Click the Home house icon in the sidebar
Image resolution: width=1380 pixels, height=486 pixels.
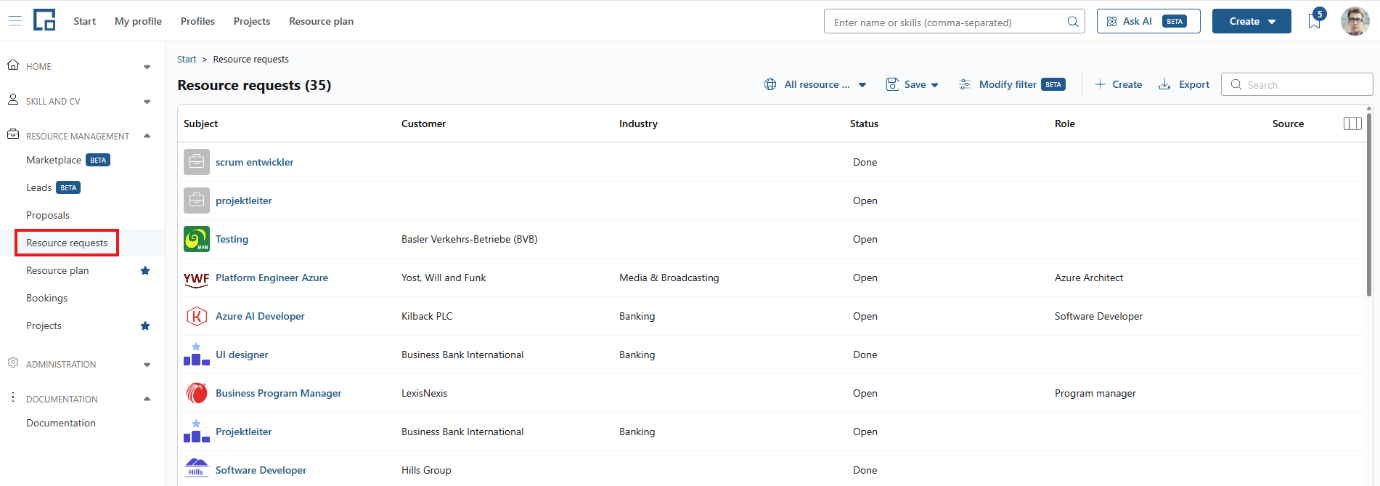[x=13, y=66]
